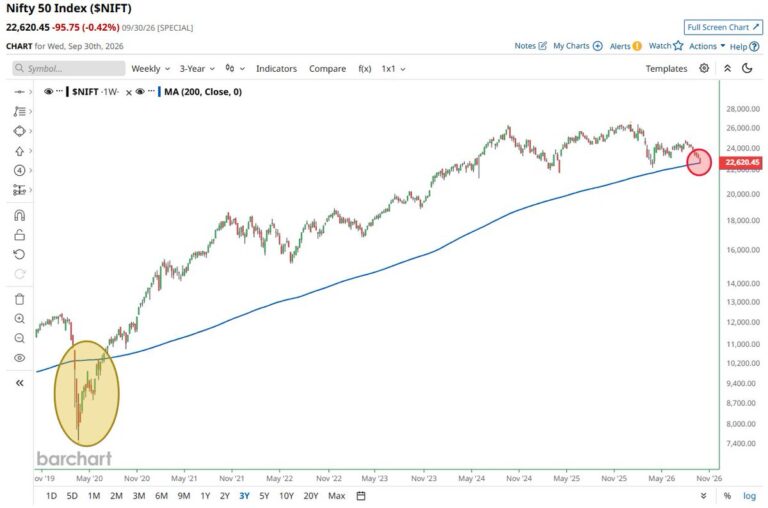Open the f(x) expressions menu
768x508 pixels.
[x=364, y=69]
